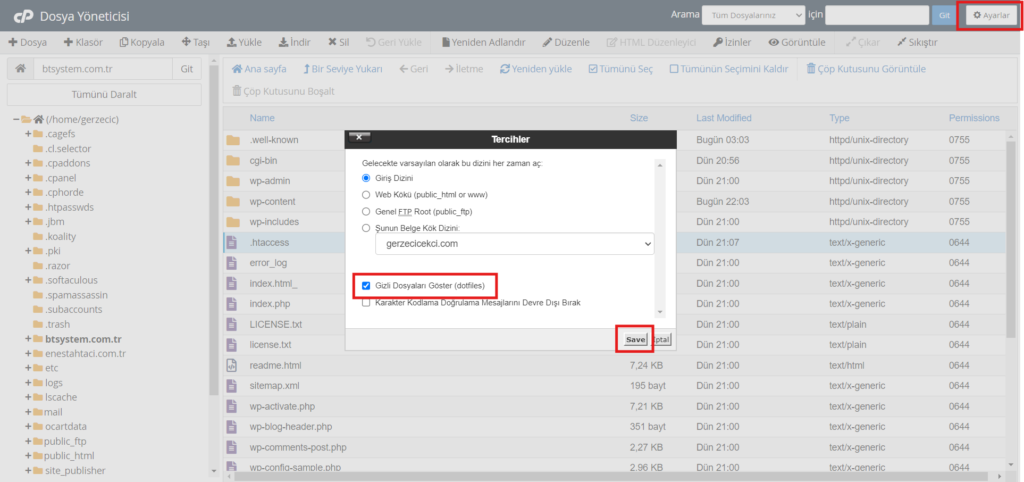Viewport: 1024px width, 482px height.
Task: Click Yeniden Adlandır rename tool
Action: point(484,42)
